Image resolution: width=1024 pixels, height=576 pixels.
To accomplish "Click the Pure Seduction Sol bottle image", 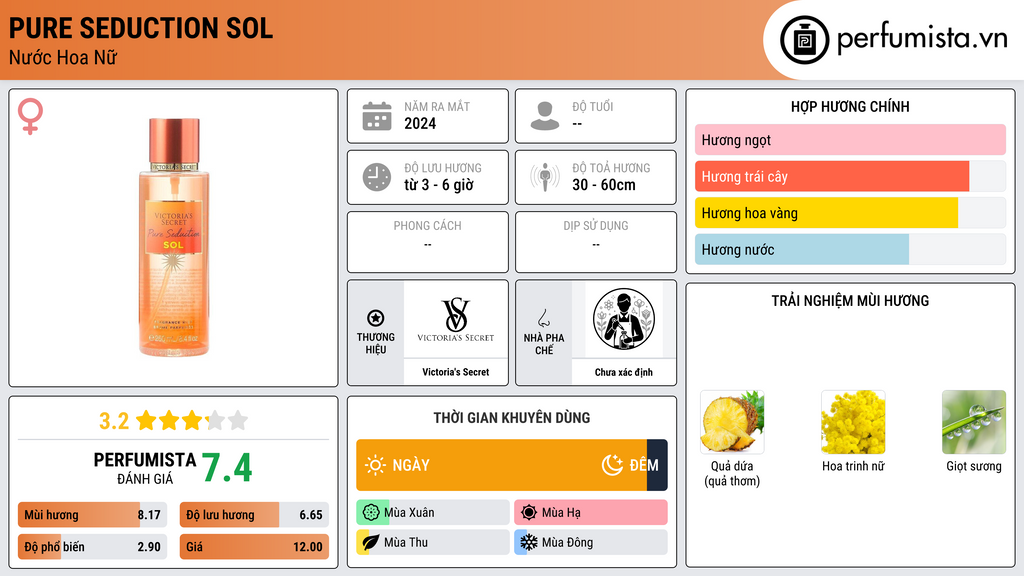I will (174, 237).
